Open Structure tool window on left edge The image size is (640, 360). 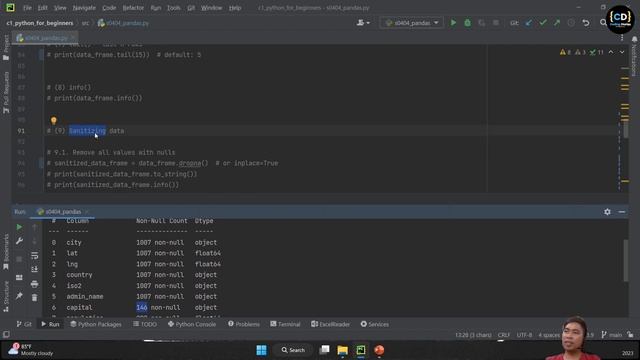tap(6, 296)
